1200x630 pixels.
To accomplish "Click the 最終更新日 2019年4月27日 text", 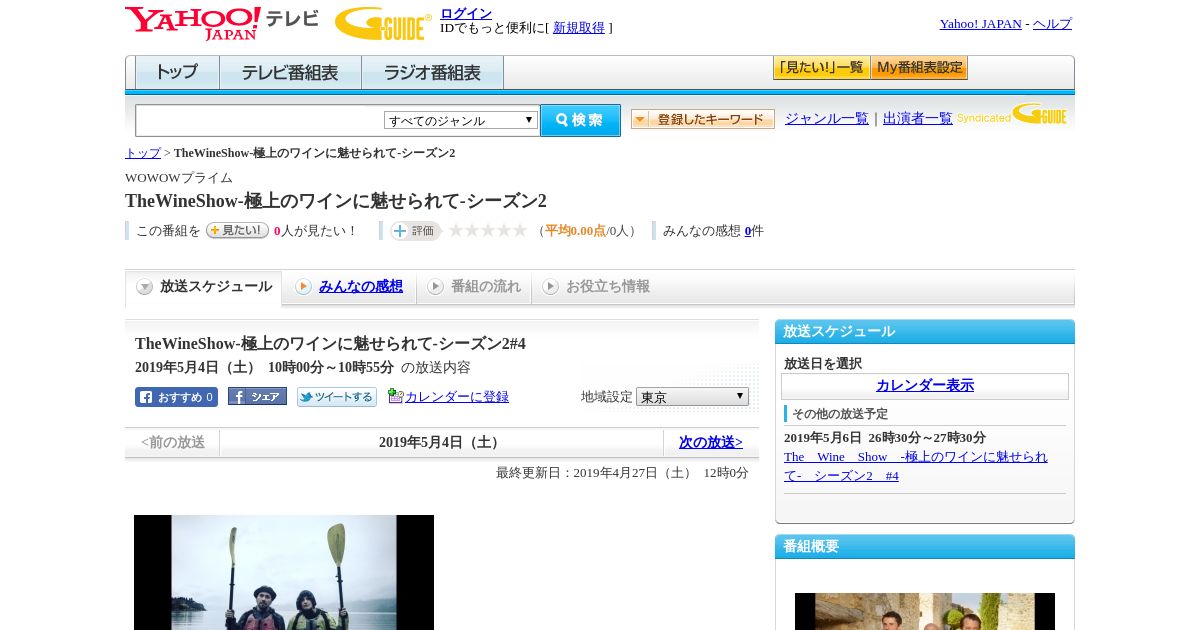I will pyautogui.click(x=622, y=473).
